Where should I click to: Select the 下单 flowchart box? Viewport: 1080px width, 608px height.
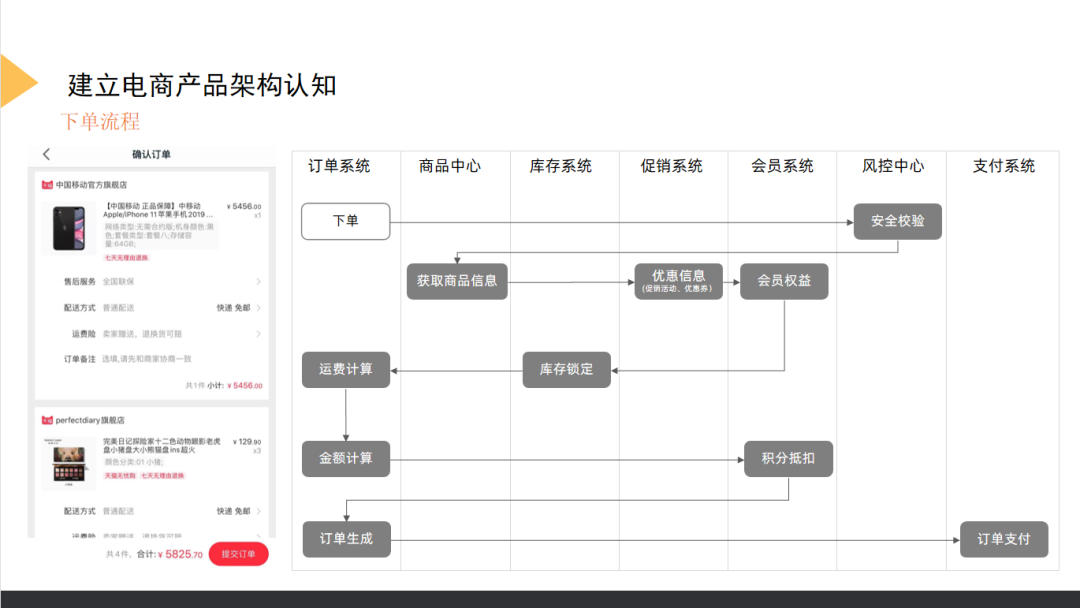coord(346,221)
